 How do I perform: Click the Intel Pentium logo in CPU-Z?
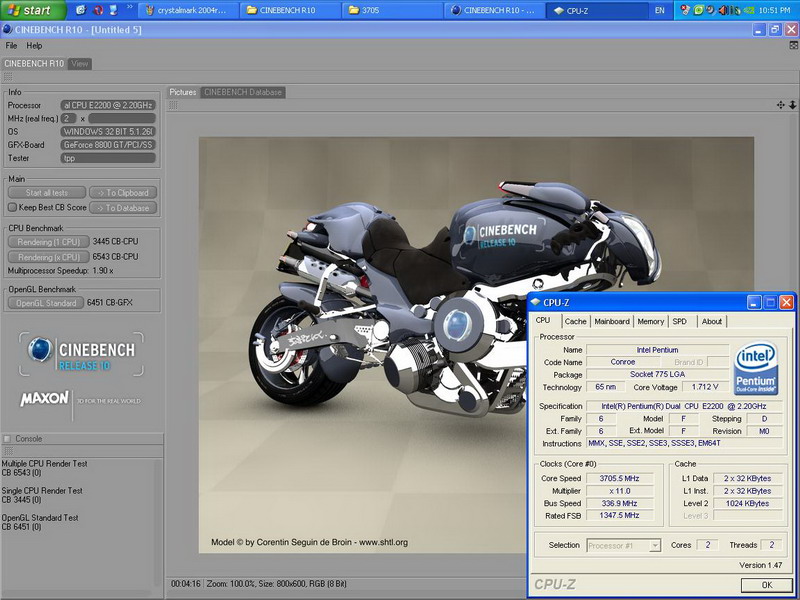tap(756, 368)
